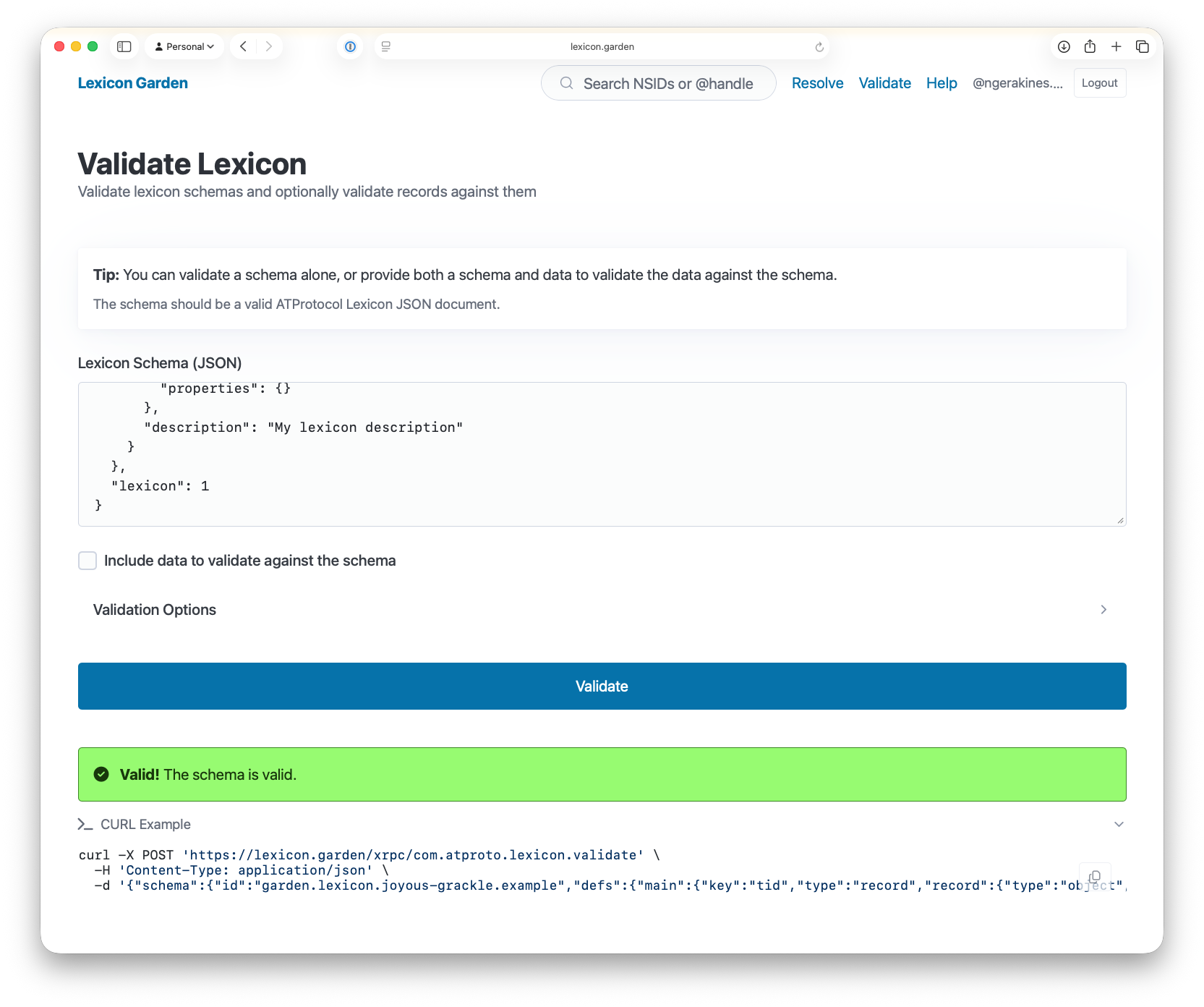Image resolution: width=1204 pixels, height=1007 pixels.
Task: Go back using the browser back arrow
Action: [244, 46]
